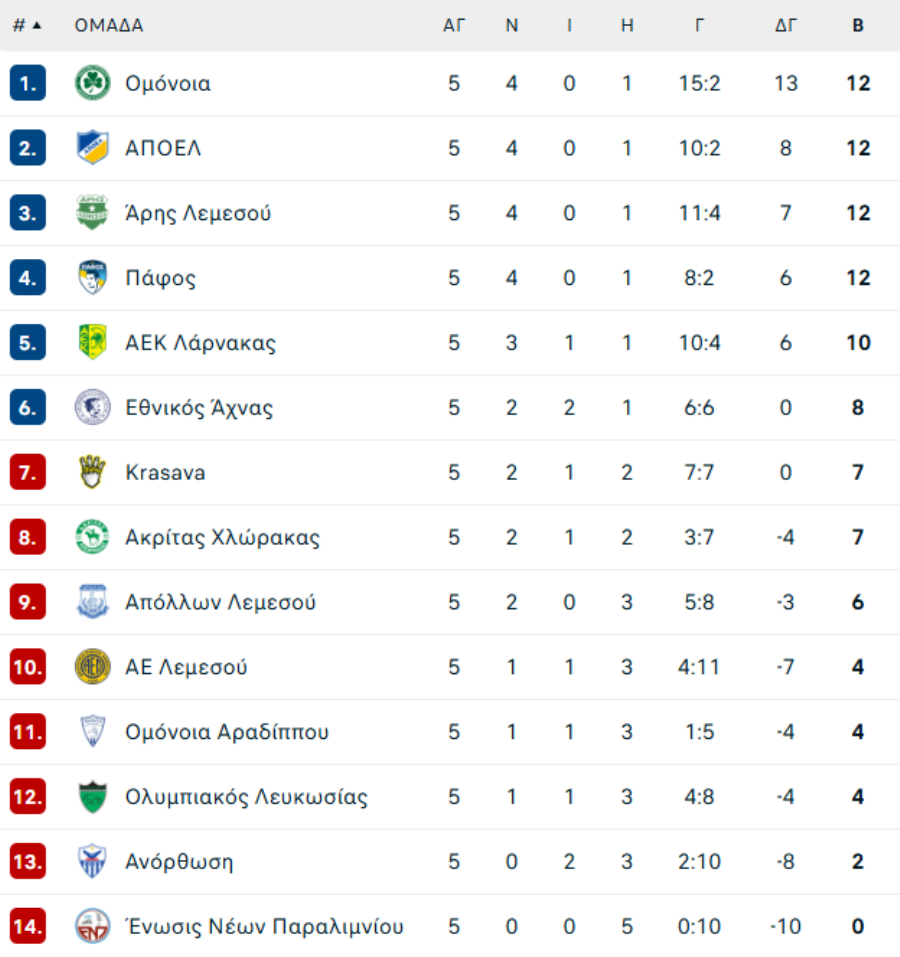Open the Απόλλων Λεμεσού team link
This screenshot has height=957, width=900.
(x=220, y=602)
